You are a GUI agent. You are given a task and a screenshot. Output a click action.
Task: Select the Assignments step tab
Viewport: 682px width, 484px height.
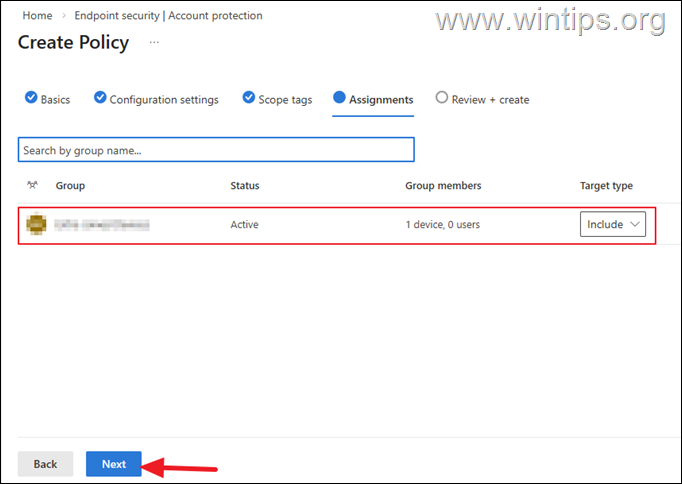[x=373, y=99]
